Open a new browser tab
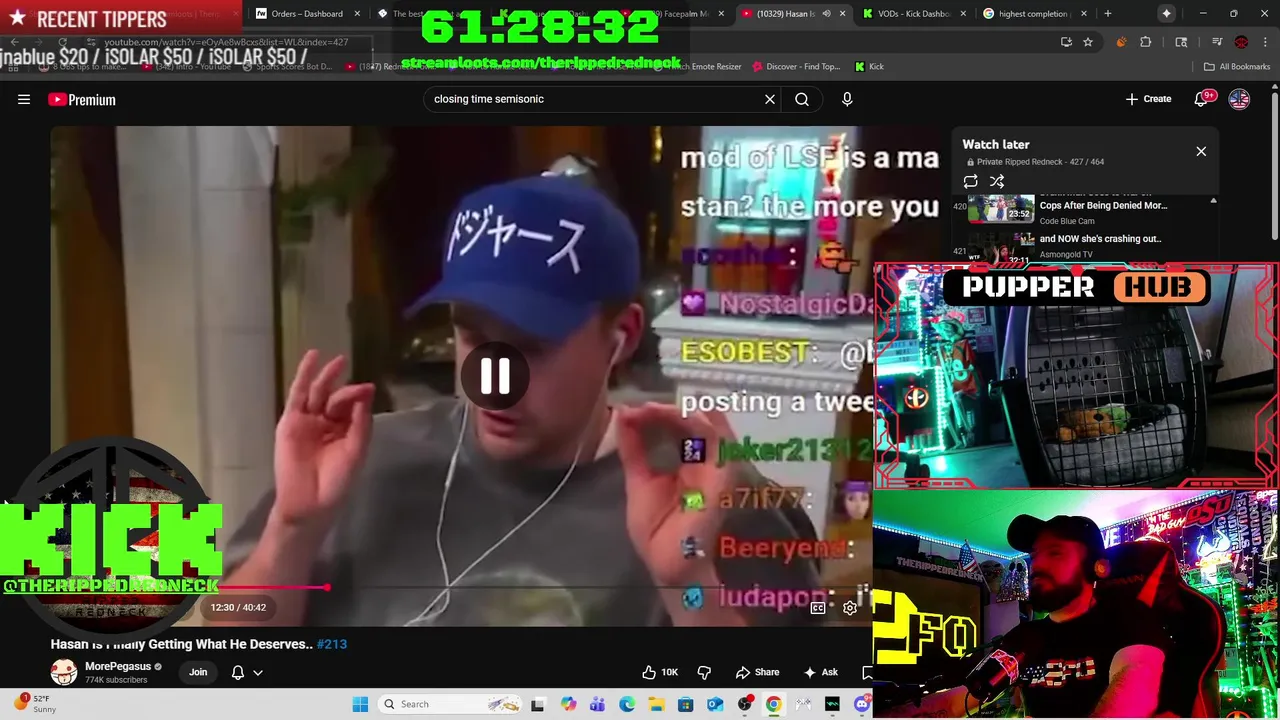This screenshot has height=720, width=1280. tap(1107, 14)
